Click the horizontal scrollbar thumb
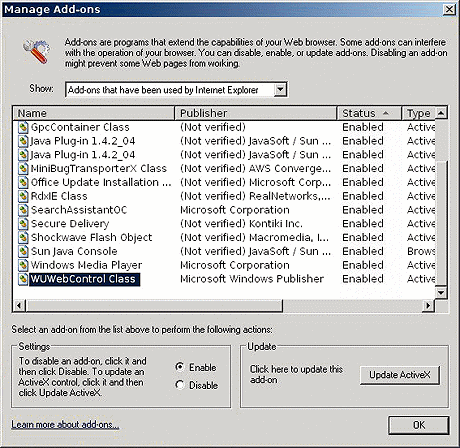The height and width of the screenshot is (448, 460). pyautogui.click(x=154, y=305)
